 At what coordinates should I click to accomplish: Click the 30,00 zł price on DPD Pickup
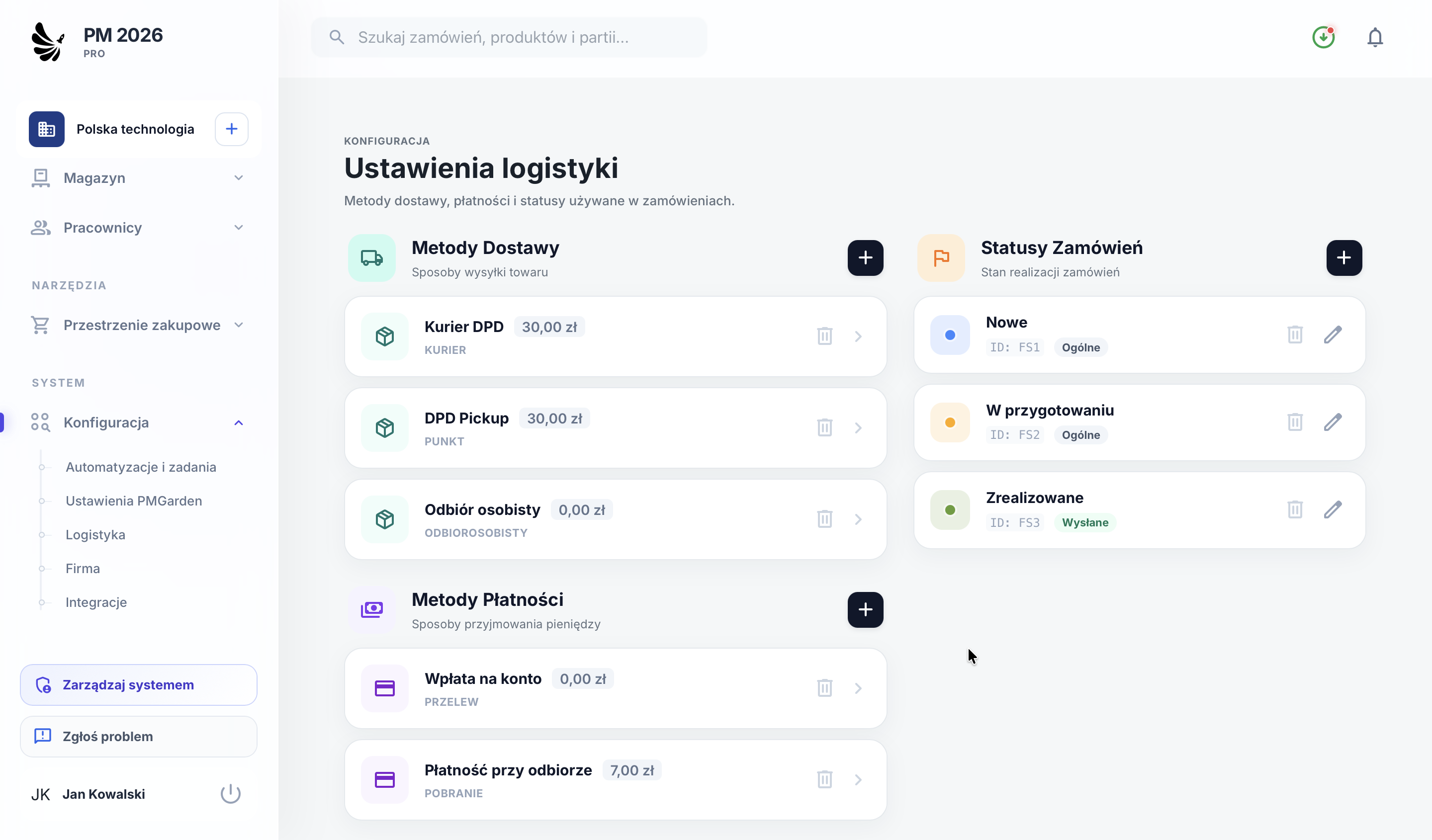click(x=554, y=419)
